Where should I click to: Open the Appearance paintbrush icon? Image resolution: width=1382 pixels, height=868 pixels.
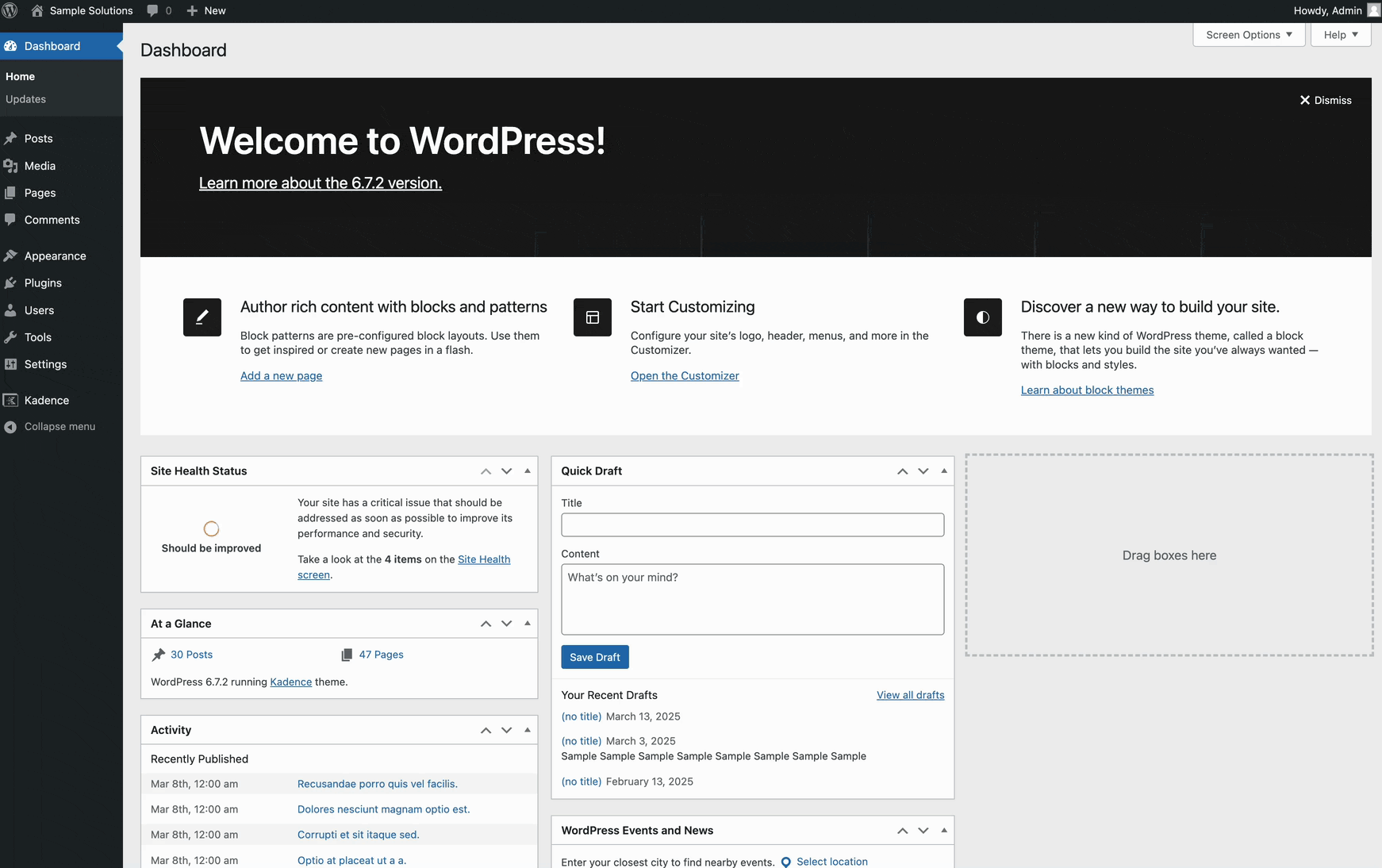tap(10, 255)
